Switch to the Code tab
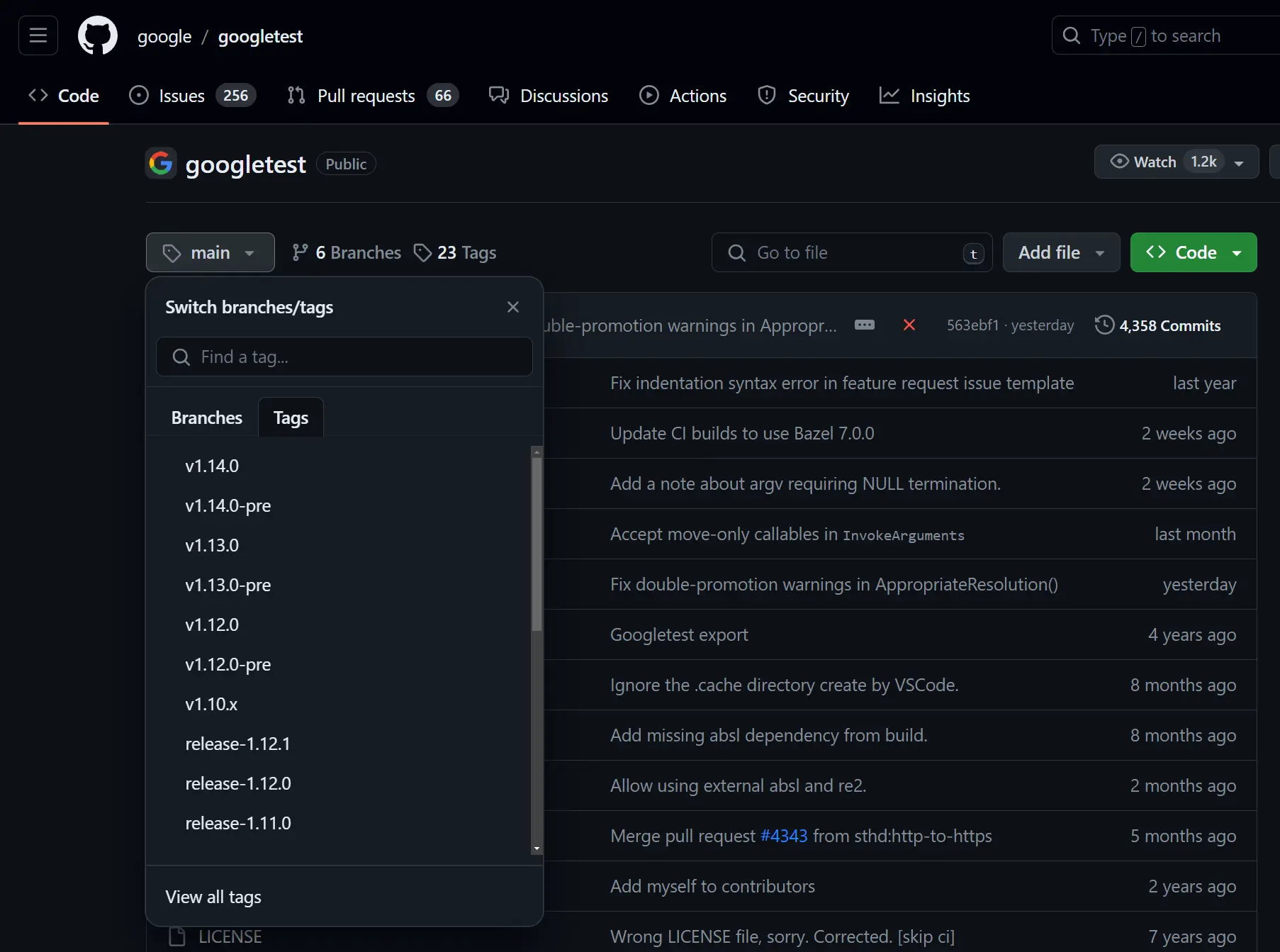1280x952 pixels. (64, 96)
